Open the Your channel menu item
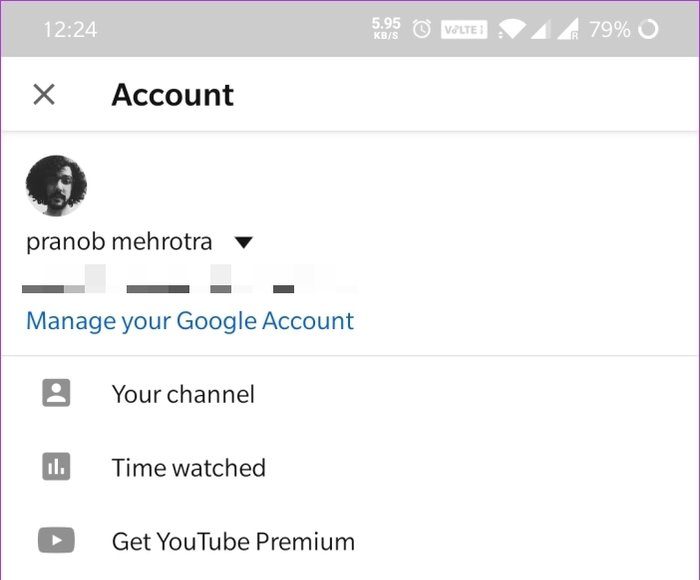The image size is (700, 580). pyautogui.click(x=183, y=394)
